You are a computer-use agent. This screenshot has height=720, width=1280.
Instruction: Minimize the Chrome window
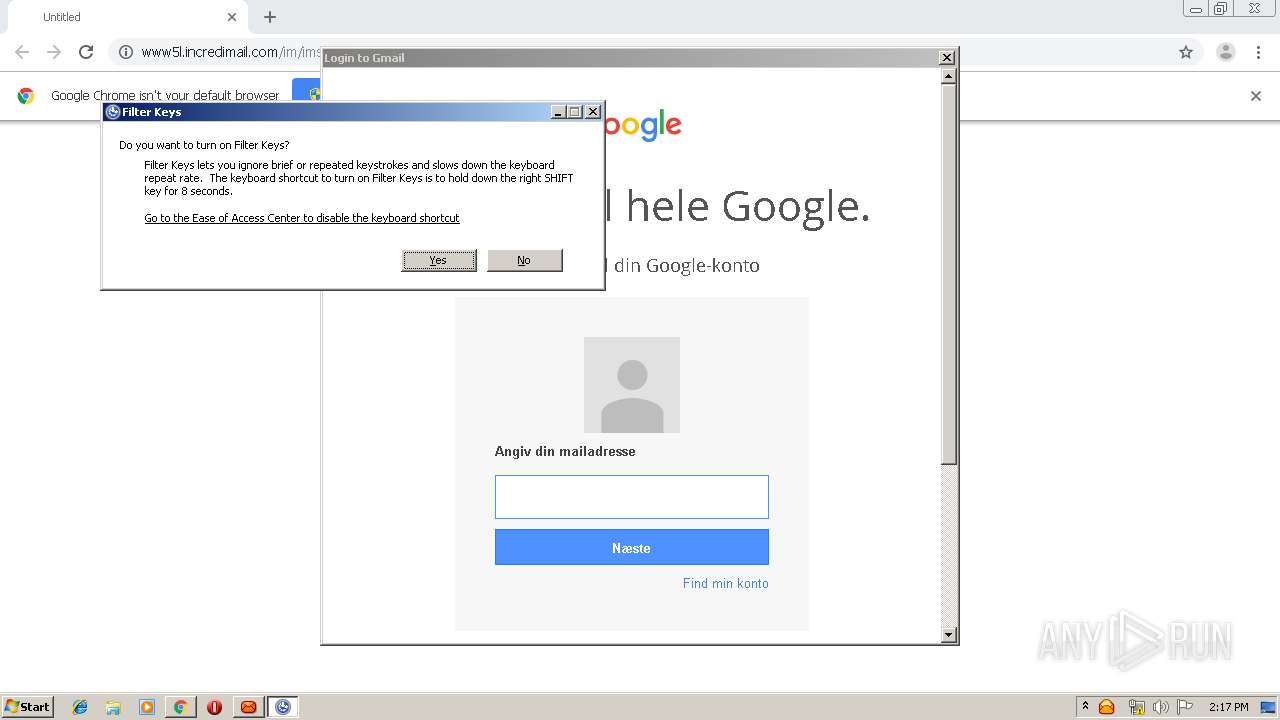[1196, 8]
